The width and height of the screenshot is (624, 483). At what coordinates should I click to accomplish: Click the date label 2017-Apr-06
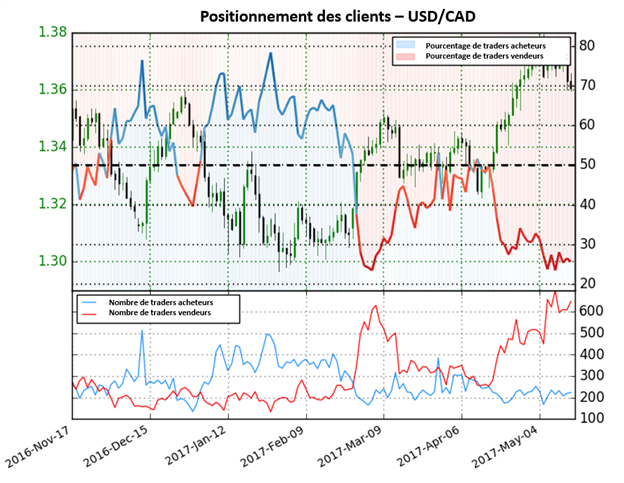tap(429, 446)
